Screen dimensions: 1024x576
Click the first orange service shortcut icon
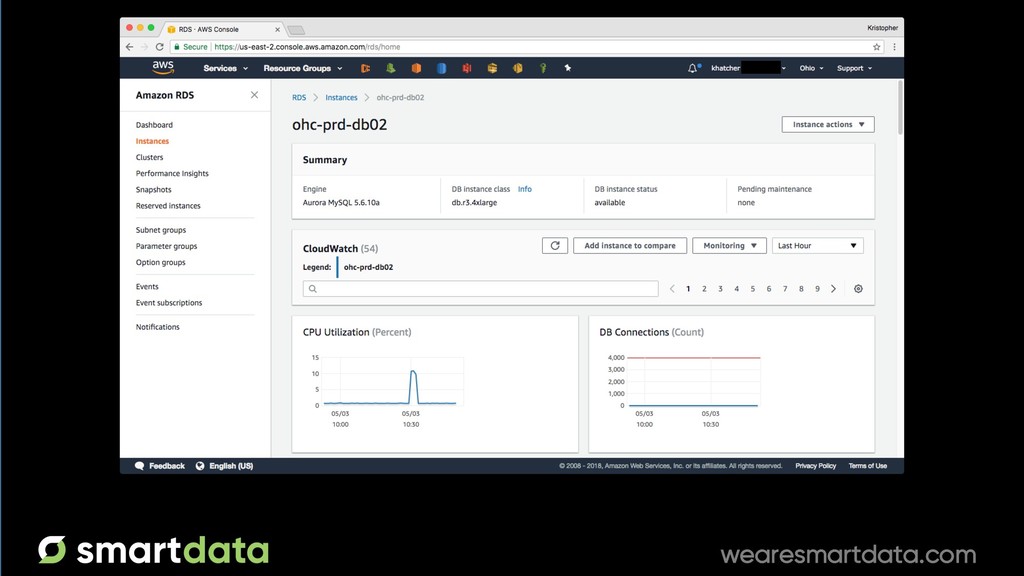coord(365,68)
